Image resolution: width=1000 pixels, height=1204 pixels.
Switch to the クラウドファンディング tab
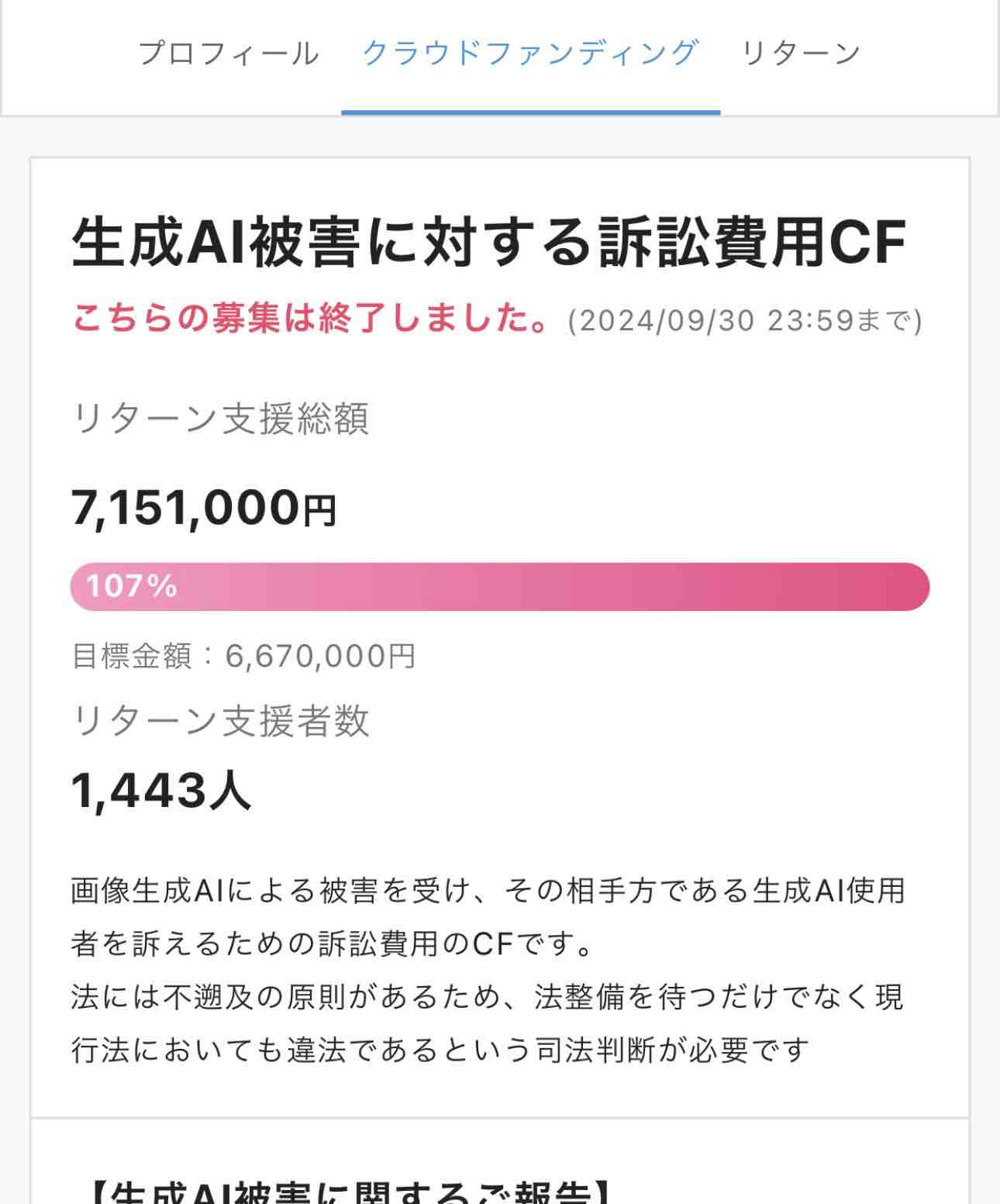530,53
